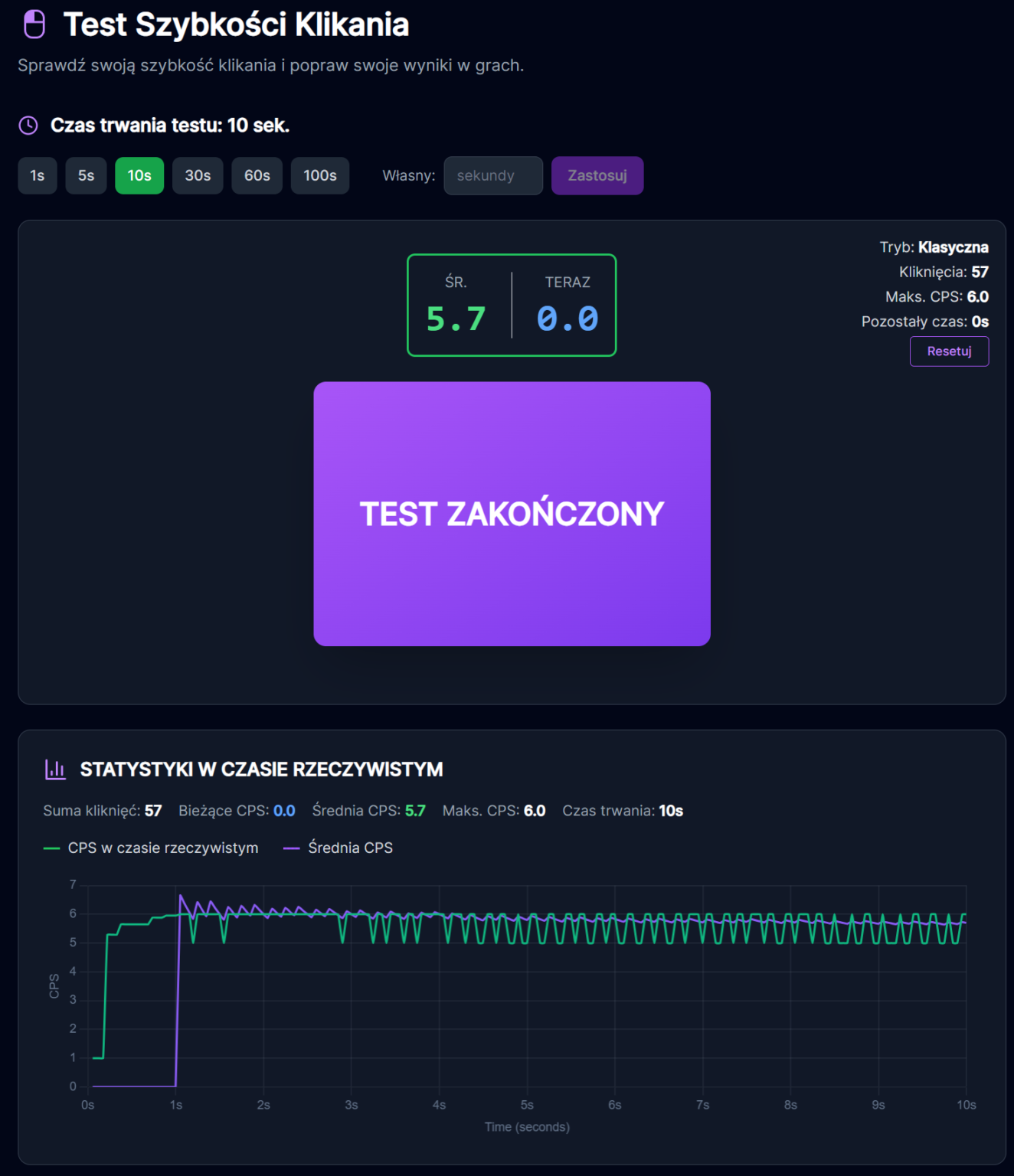Click the clock icon next to test duration
The image size is (1014, 1176).
click(x=28, y=126)
